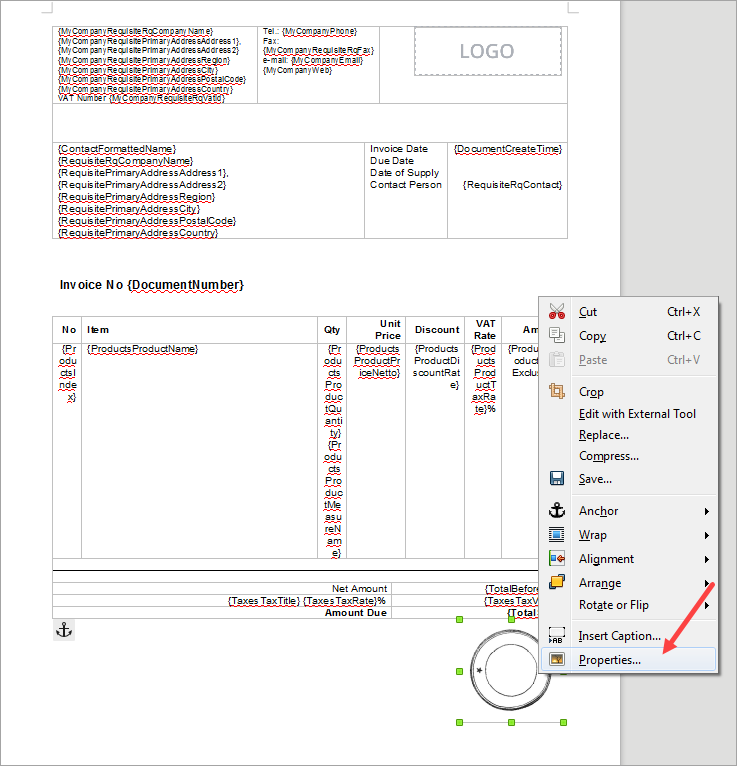Click the VAT Rate column header
737x766 pixels.
pos(485,330)
